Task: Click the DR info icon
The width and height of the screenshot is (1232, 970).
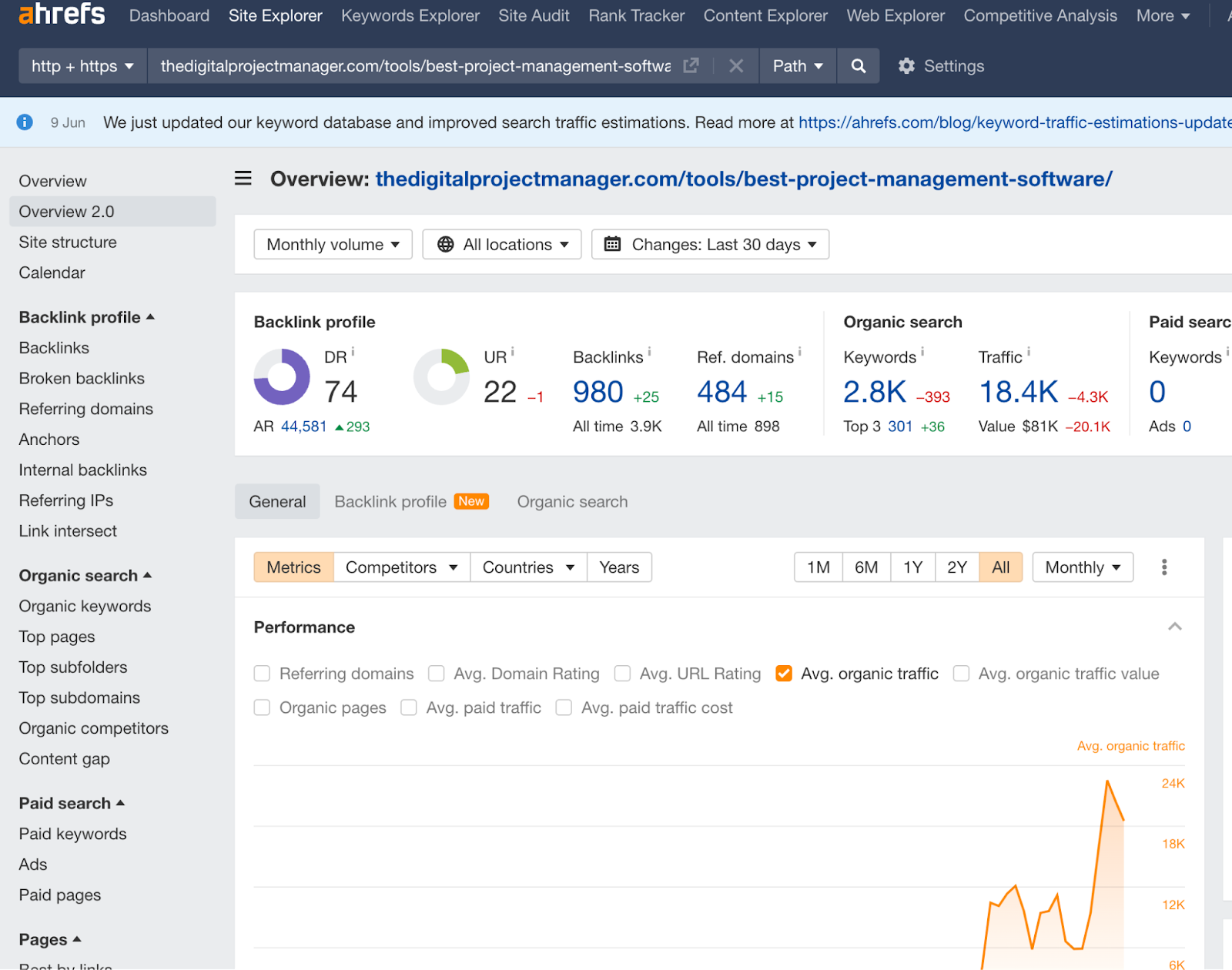Action: coord(353,352)
